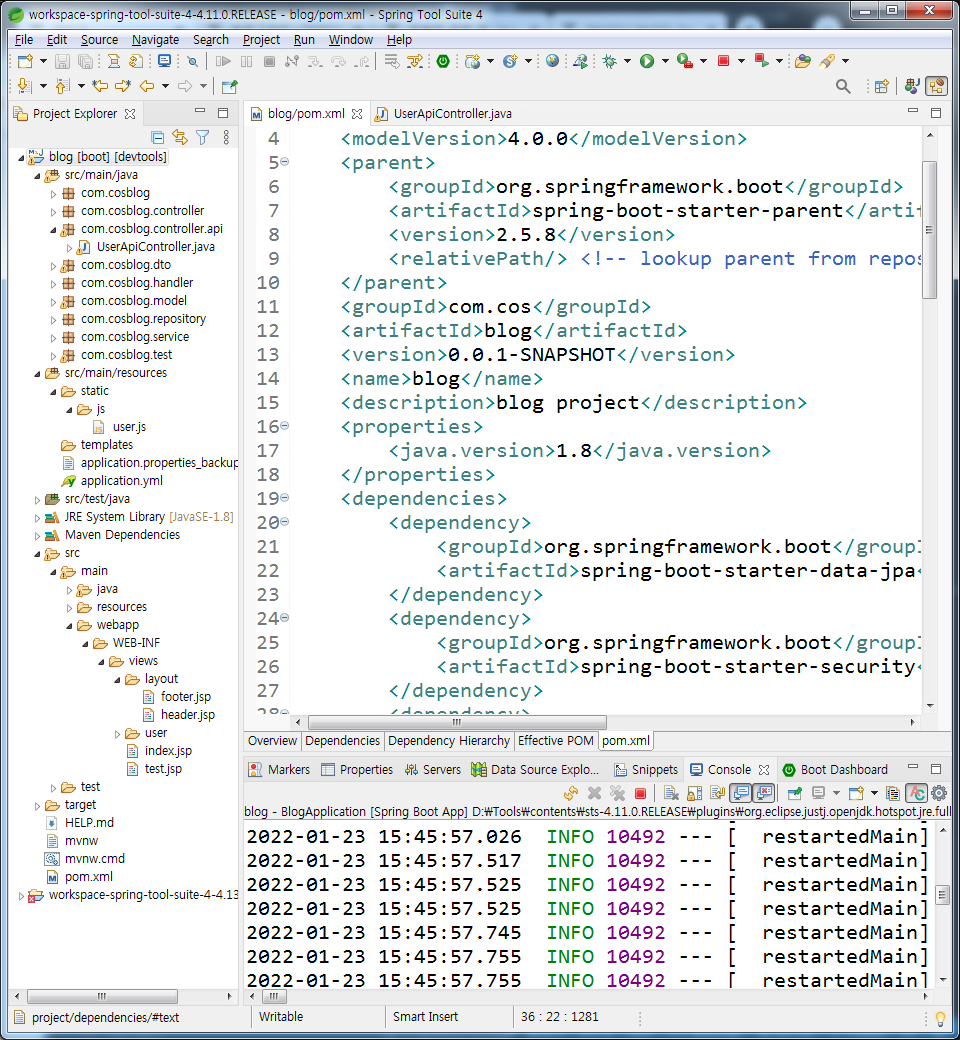Switch to the Java EE perspective icon
Viewport: 960px width, 1040px height.
[912, 86]
